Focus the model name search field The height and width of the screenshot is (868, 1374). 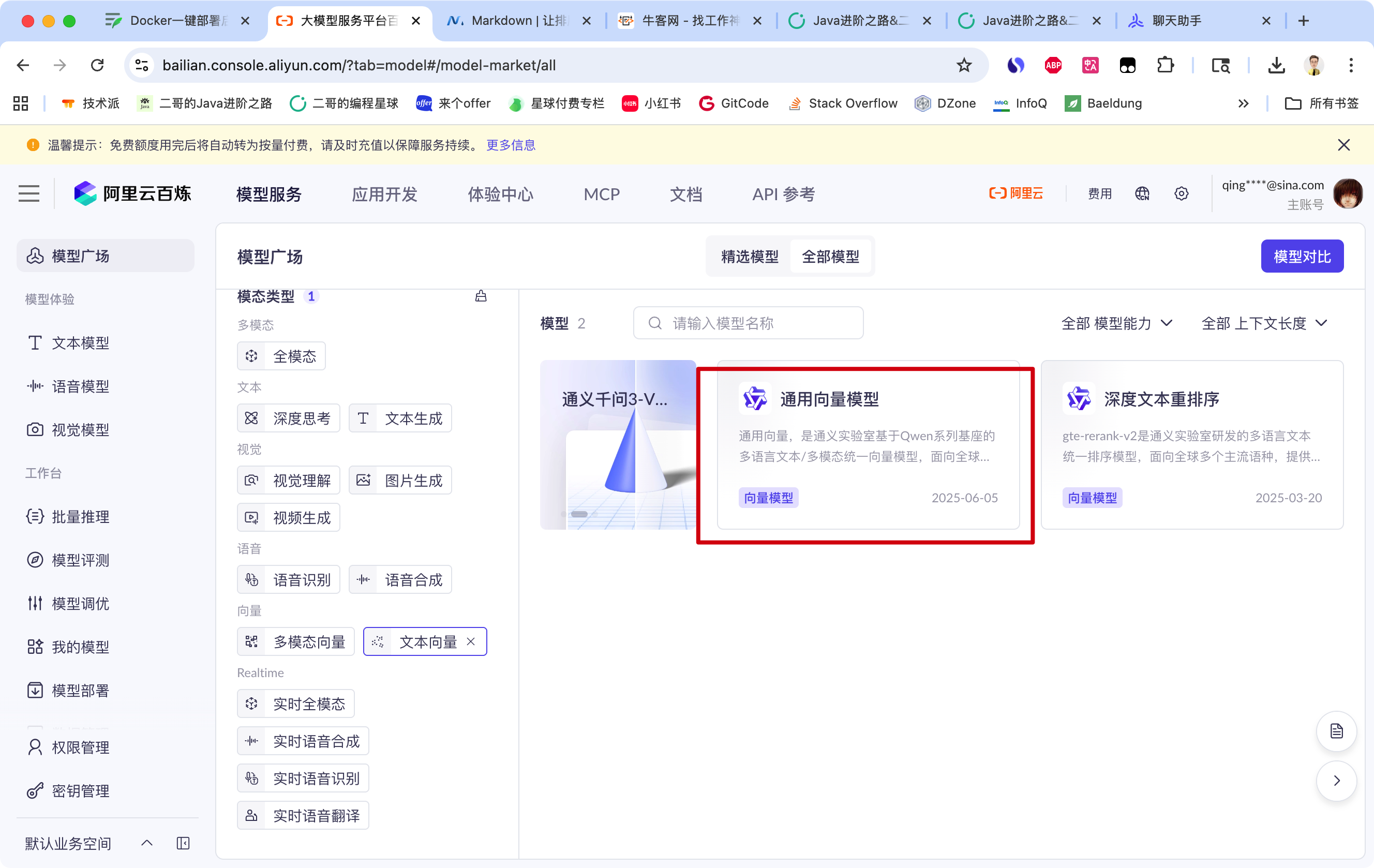point(748,324)
